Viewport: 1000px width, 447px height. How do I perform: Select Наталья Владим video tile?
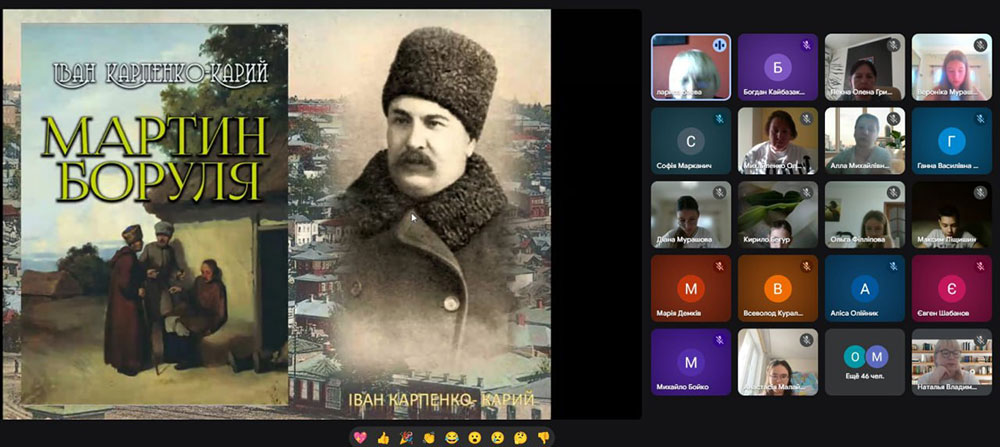(952, 362)
